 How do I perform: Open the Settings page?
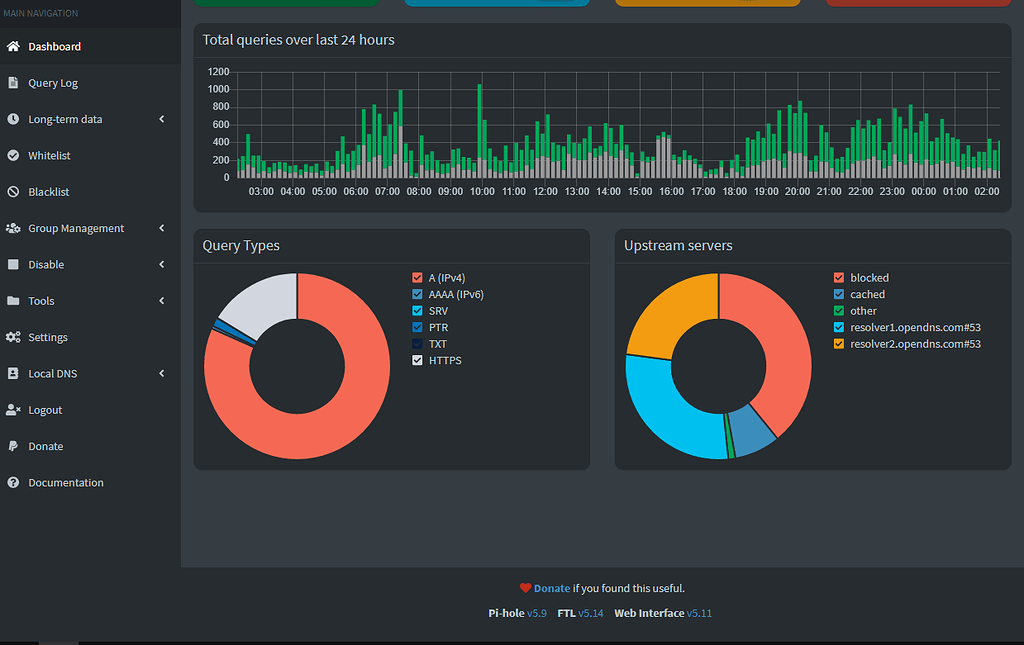[90, 337]
